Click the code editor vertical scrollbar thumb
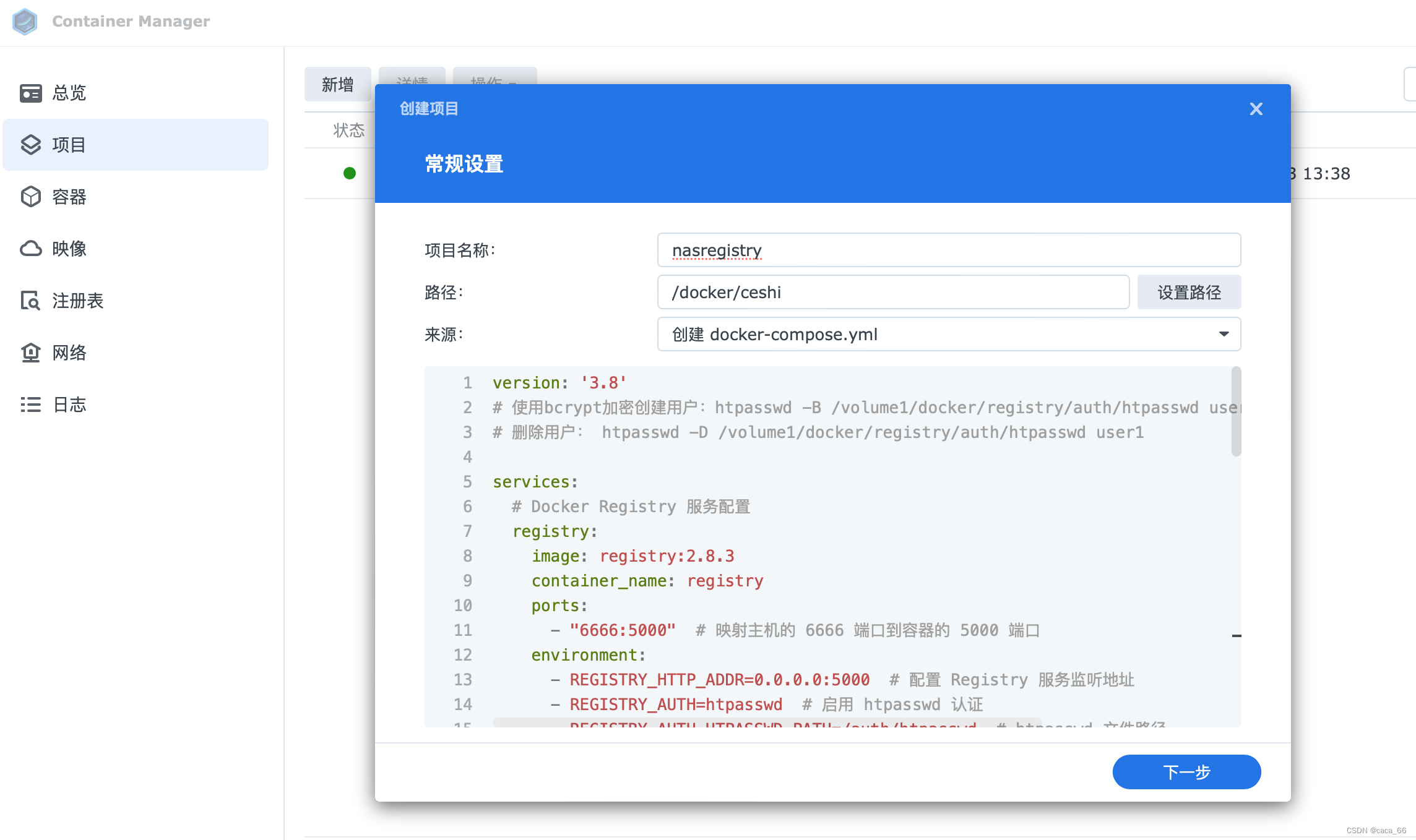The width and height of the screenshot is (1416, 840). coord(1235,411)
